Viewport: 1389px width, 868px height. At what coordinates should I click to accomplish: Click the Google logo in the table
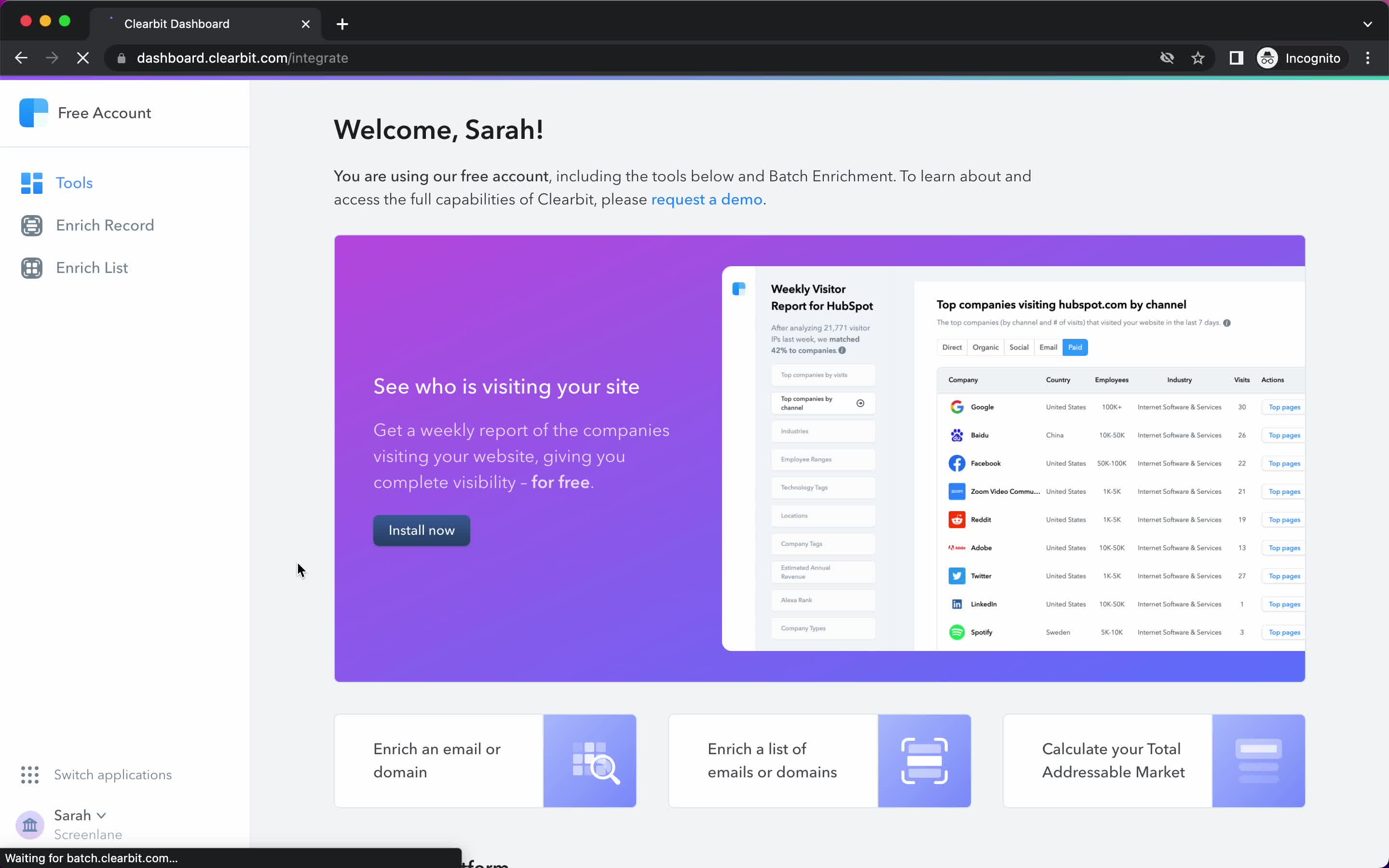[956, 407]
